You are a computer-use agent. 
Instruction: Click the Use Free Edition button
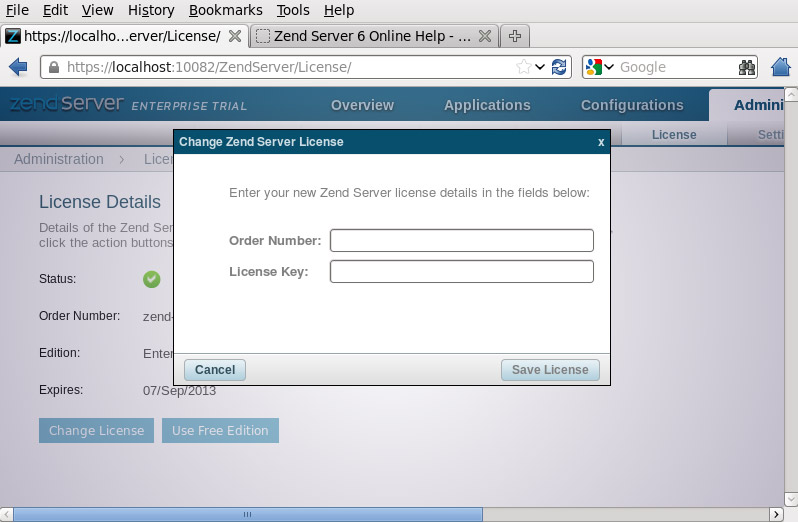220,430
